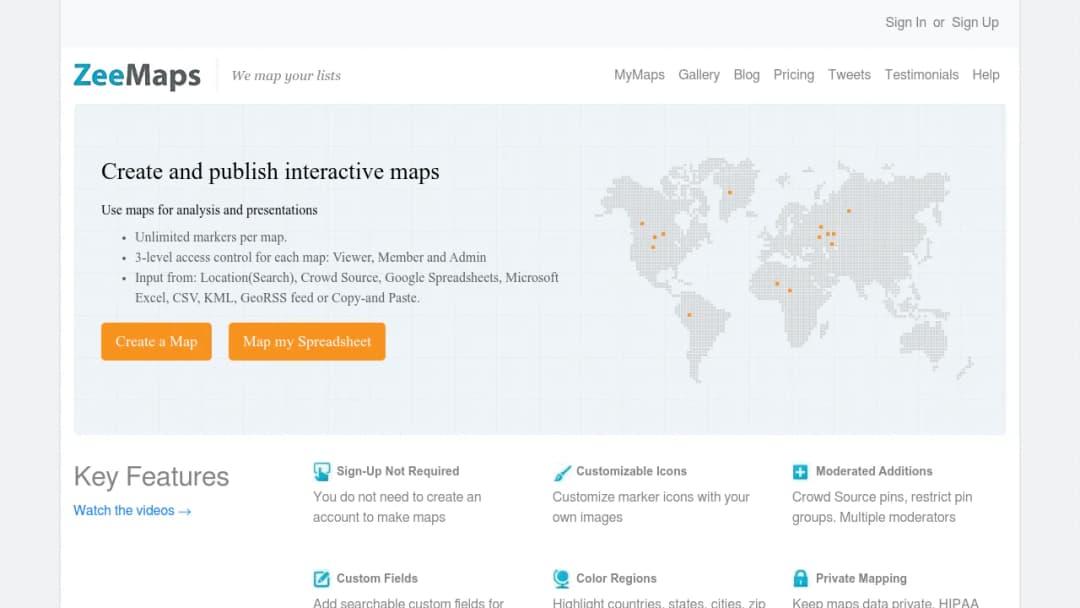The width and height of the screenshot is (1080, 608).
Task: Click 'Use maps for analysis and presentations'
Action: 209,210
